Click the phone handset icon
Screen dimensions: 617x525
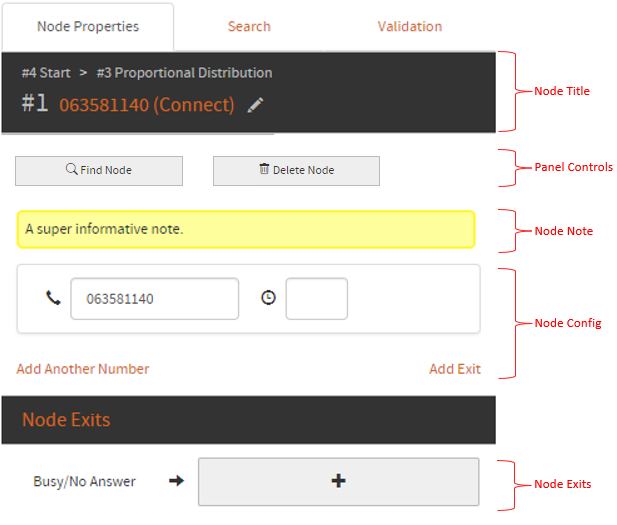(53, 298)
